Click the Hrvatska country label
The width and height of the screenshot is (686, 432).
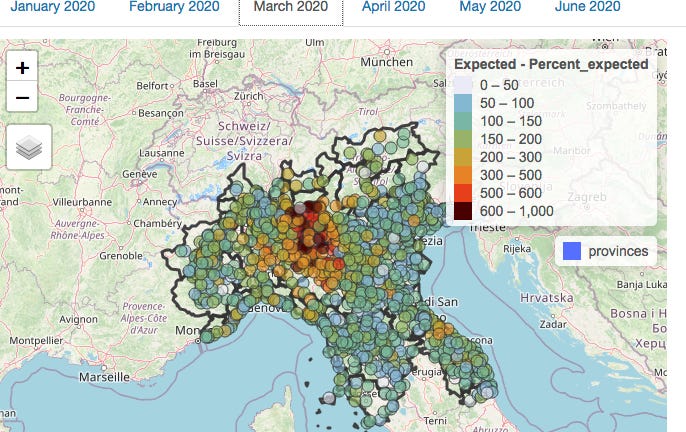coord(546,298)
